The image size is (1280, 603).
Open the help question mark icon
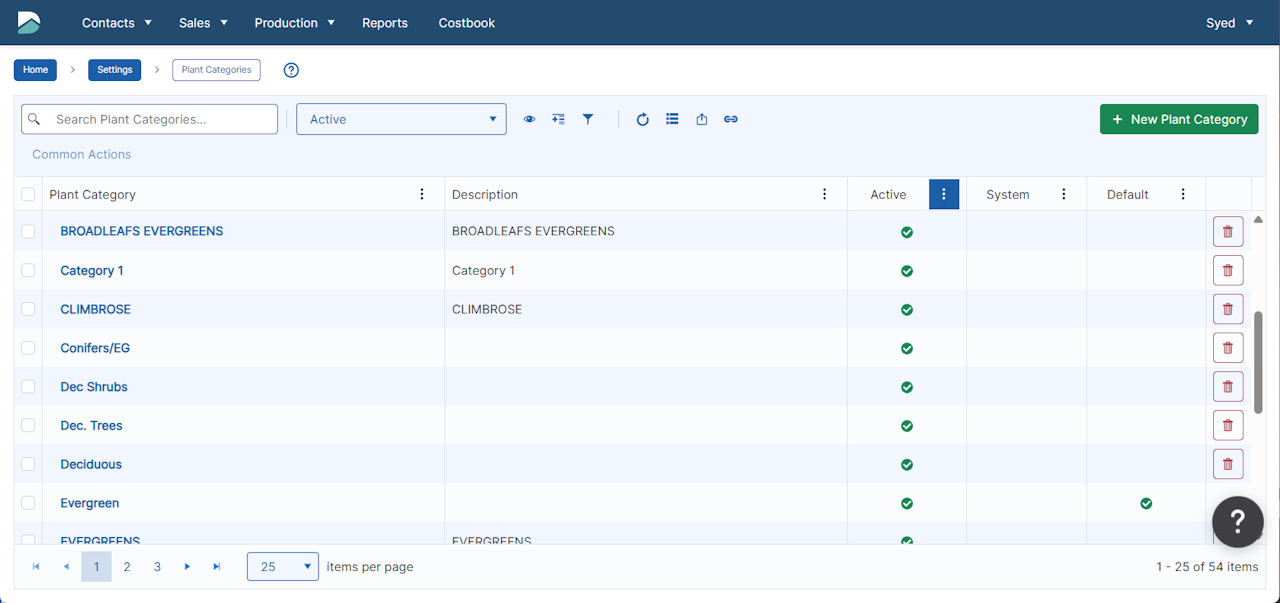(291, 70)
